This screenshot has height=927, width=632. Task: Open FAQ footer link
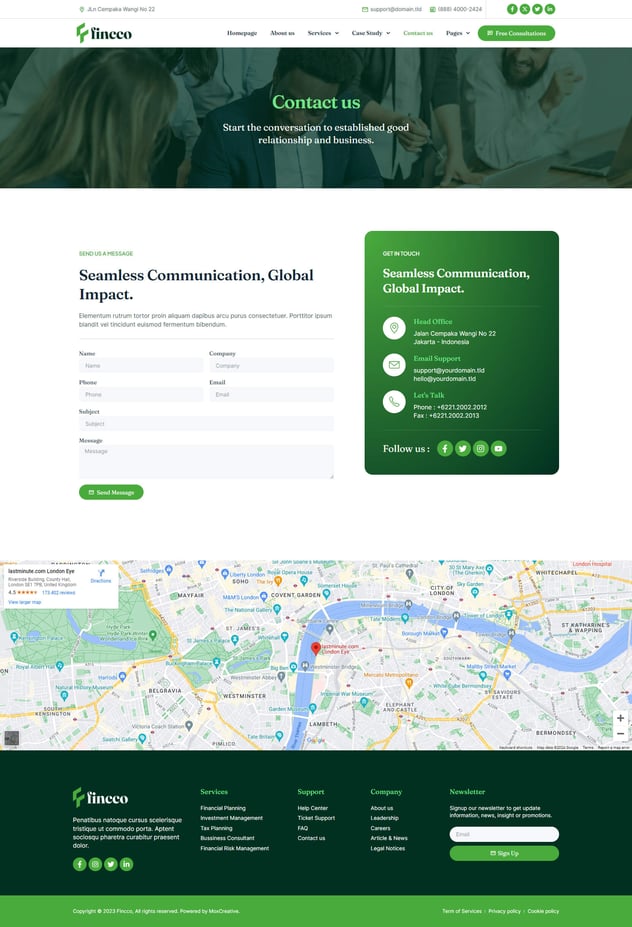(x=303, y=828)
